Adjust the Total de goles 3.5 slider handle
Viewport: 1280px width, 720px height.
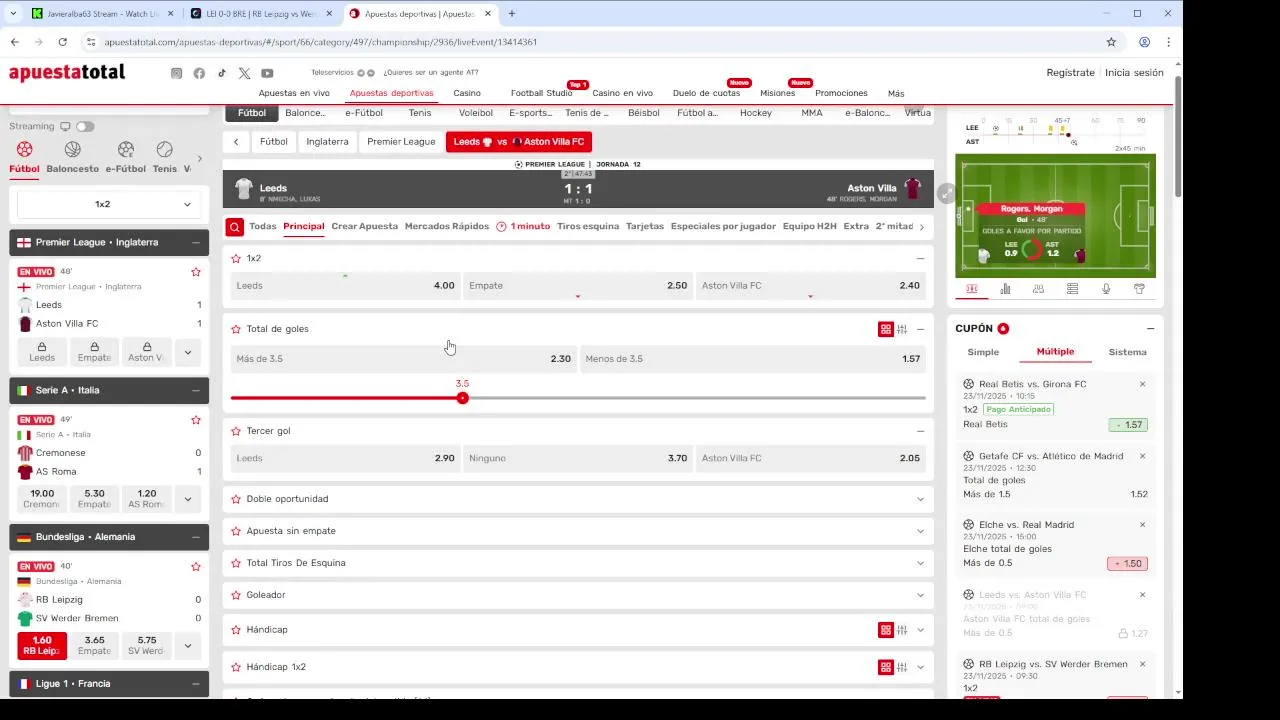click(x=462, y=398)
